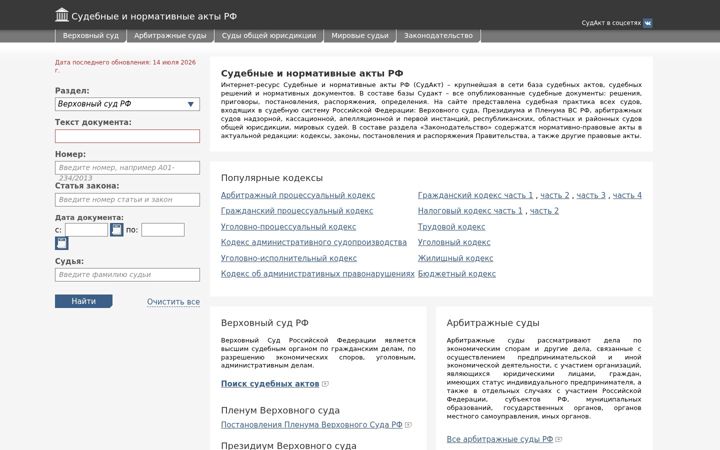Click the Поиск судебных актов link
Viewport: 720px width, 450px height.
[x=270, y=383]
